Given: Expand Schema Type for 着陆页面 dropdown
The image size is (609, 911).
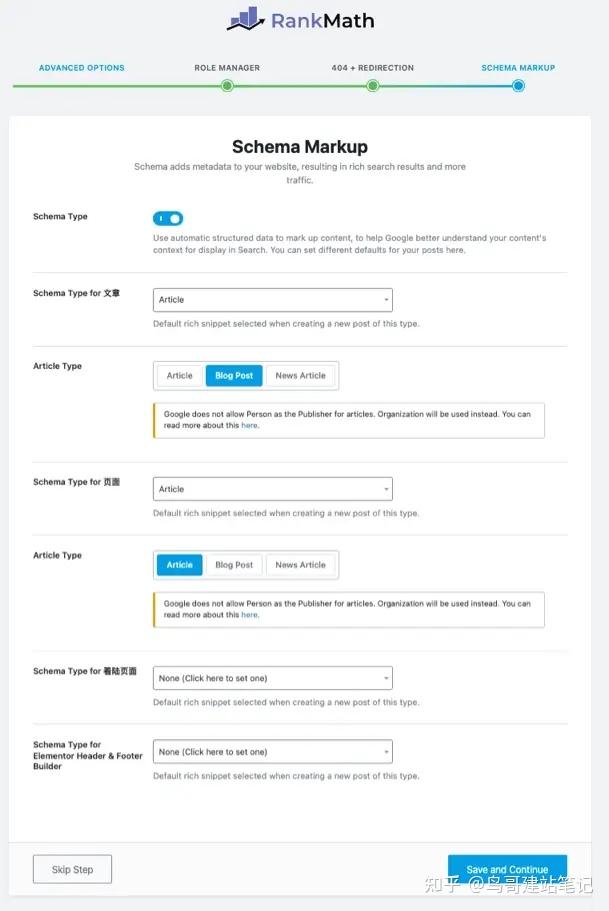Looking at the screenshot, I should [x=273, y=678].
